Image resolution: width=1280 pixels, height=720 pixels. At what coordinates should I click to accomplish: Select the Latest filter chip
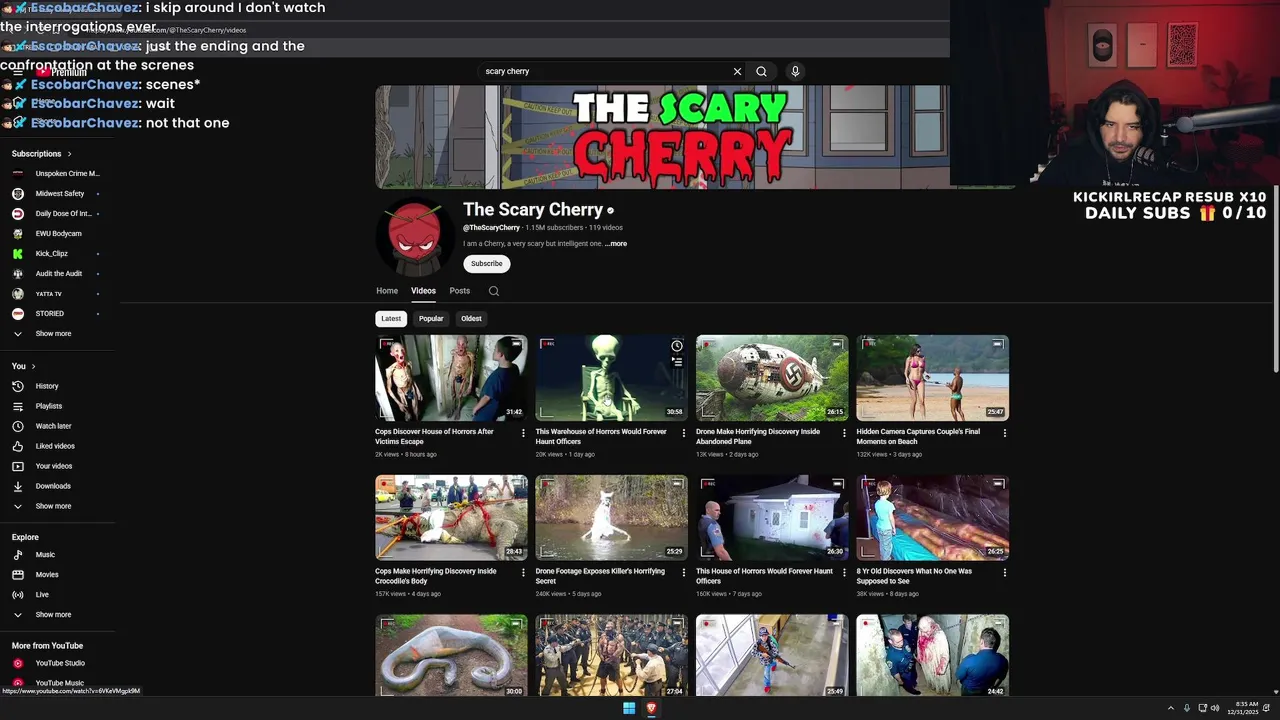pos(391,319)
